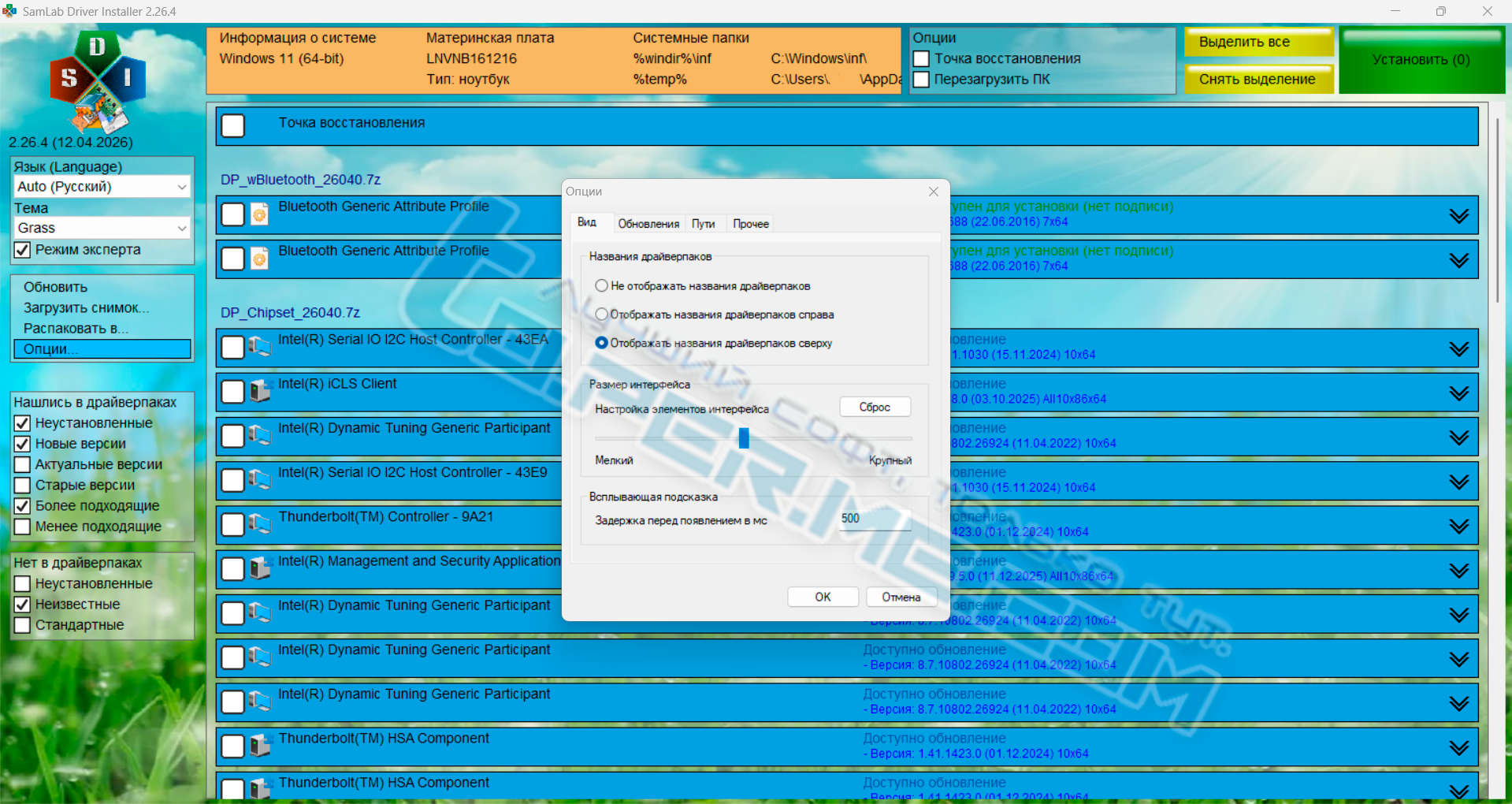Toggle the Режим эксперта checkbox
This screenshot has height=804, width=1512.
[x=22, y=250]
